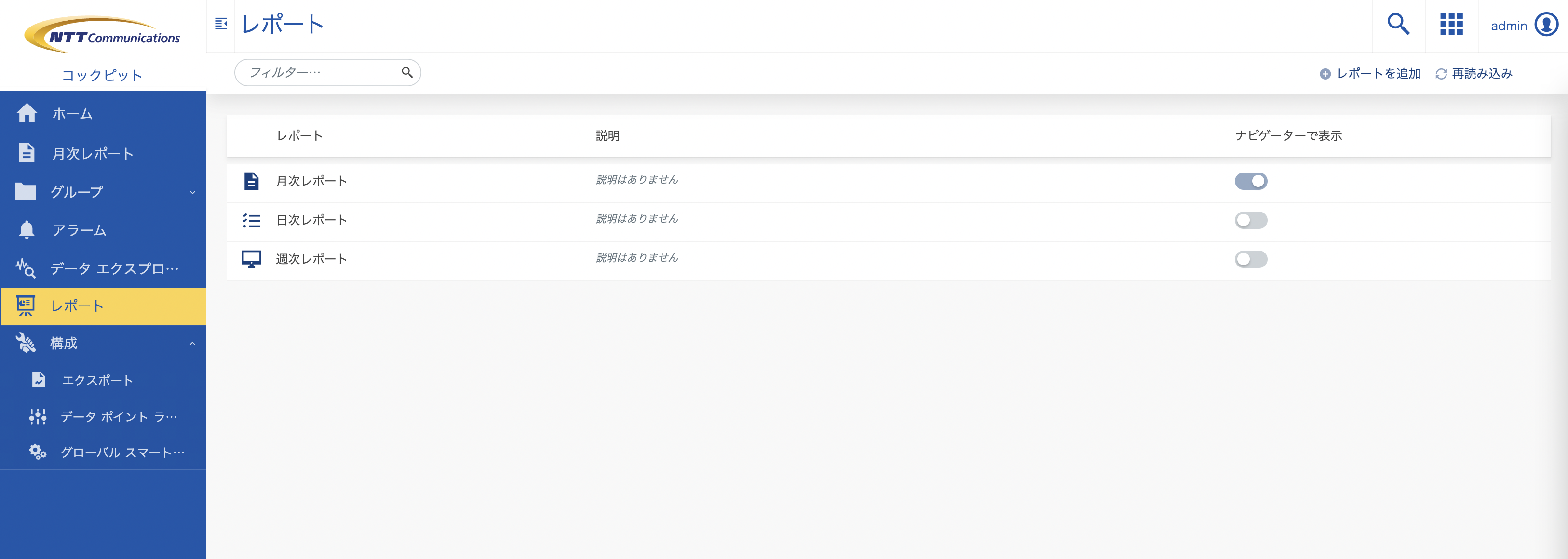
Task: Click the データ エクスプローラ chart-search icon
Action: (26, 268)
